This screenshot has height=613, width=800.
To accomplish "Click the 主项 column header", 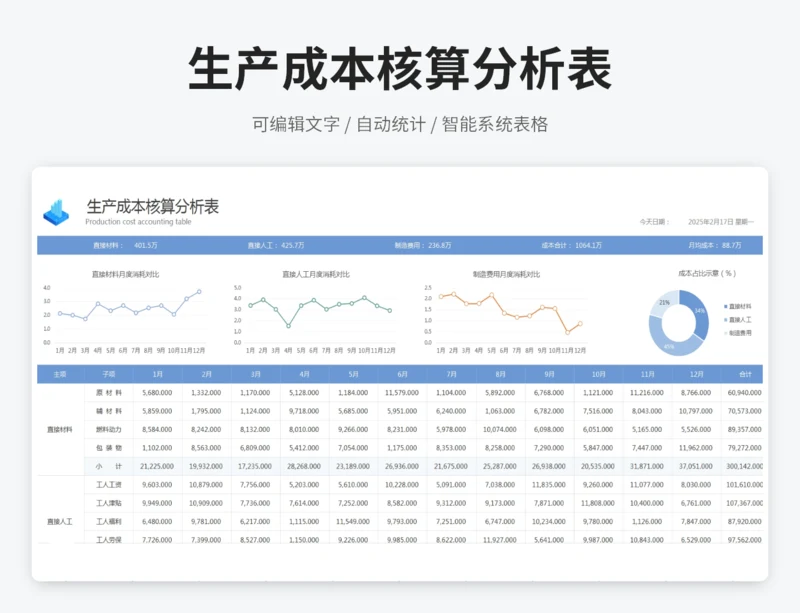I will 60,374.
